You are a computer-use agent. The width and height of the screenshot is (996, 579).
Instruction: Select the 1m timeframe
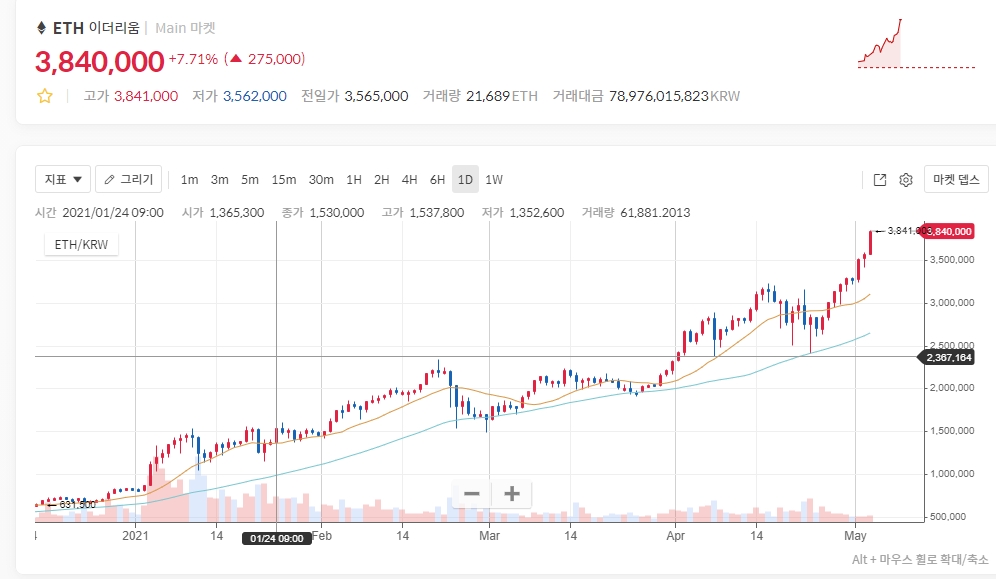pyautogui.click(x=189, y=180)
